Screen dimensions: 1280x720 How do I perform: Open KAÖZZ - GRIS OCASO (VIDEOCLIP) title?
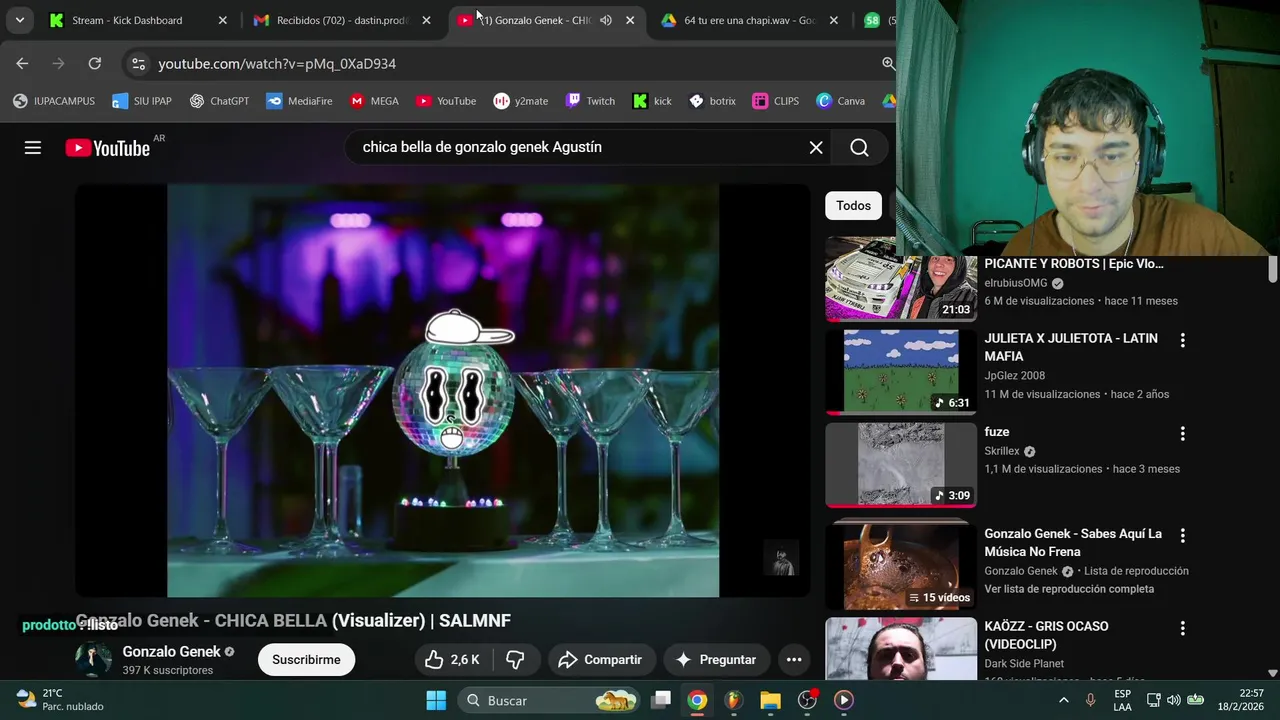pos(1046,635)
